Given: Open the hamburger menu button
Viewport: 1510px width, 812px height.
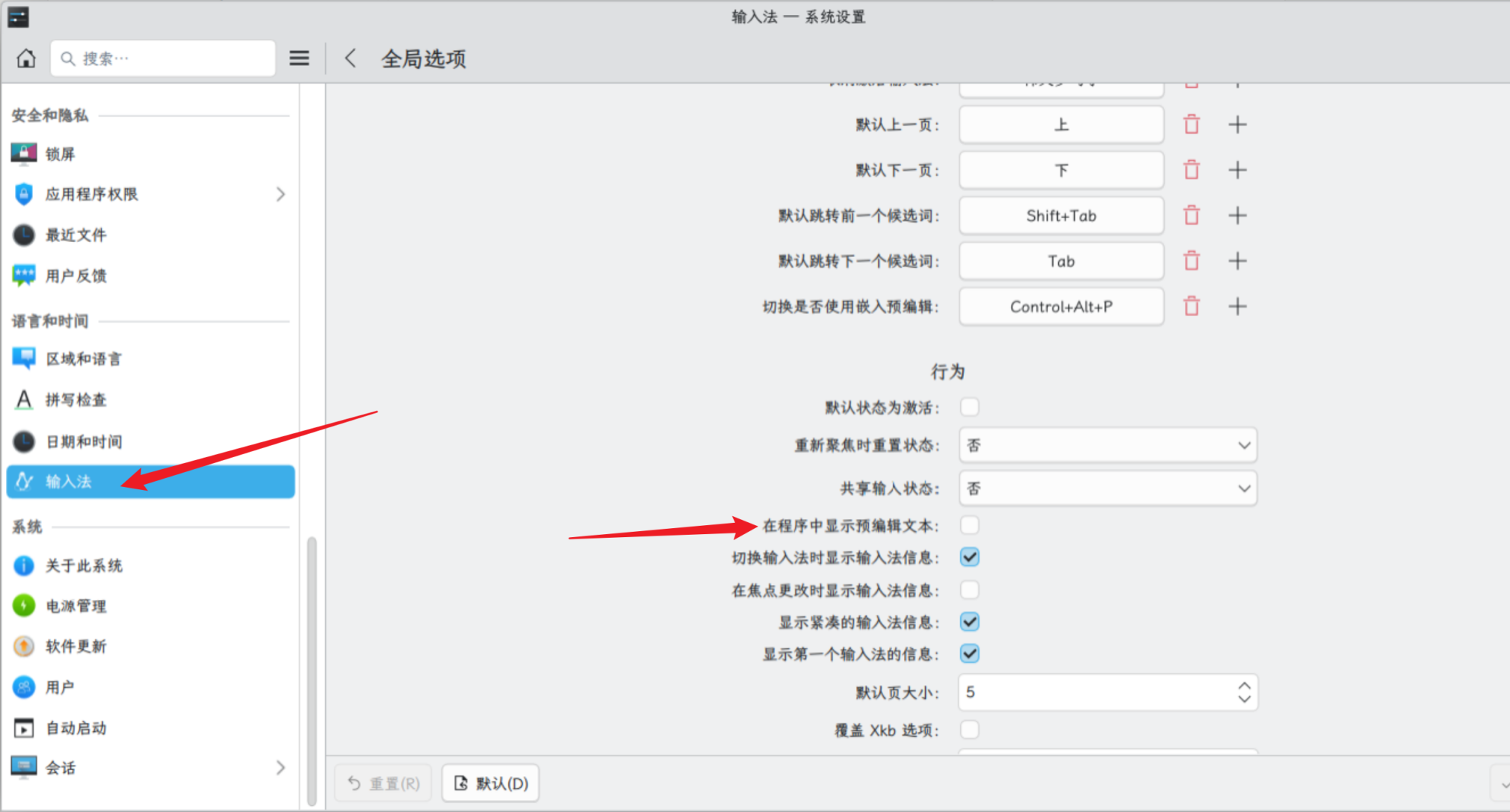Looking at the screenshot, I should tap(299, 58).
